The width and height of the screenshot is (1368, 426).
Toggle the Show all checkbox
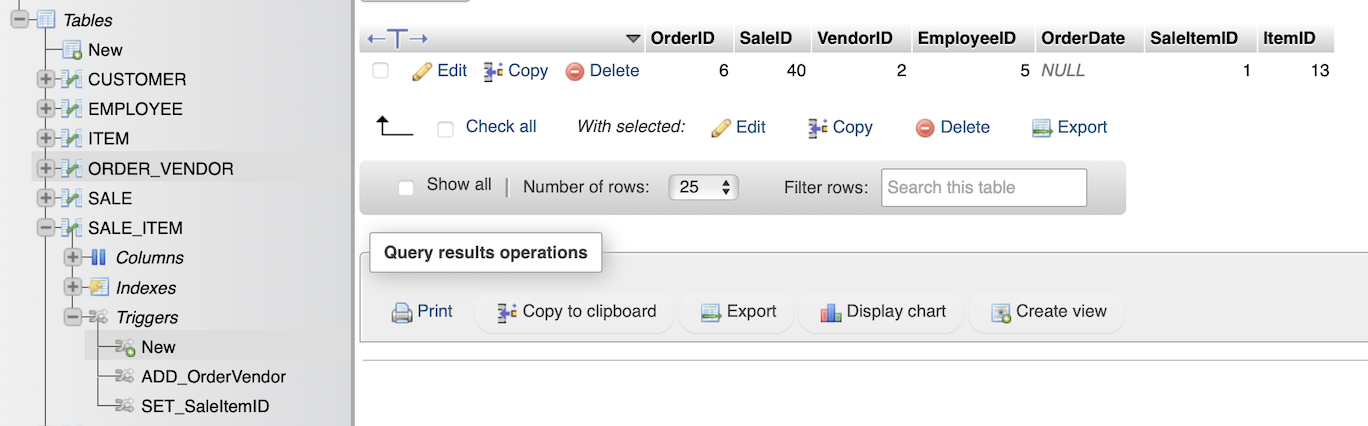406,187
